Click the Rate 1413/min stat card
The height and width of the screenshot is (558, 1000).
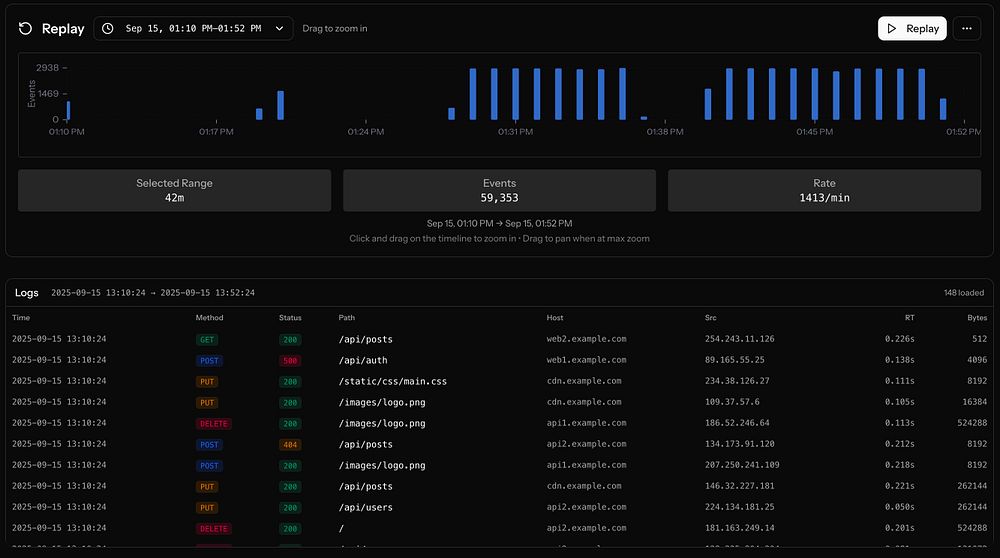tap(824, 190)
